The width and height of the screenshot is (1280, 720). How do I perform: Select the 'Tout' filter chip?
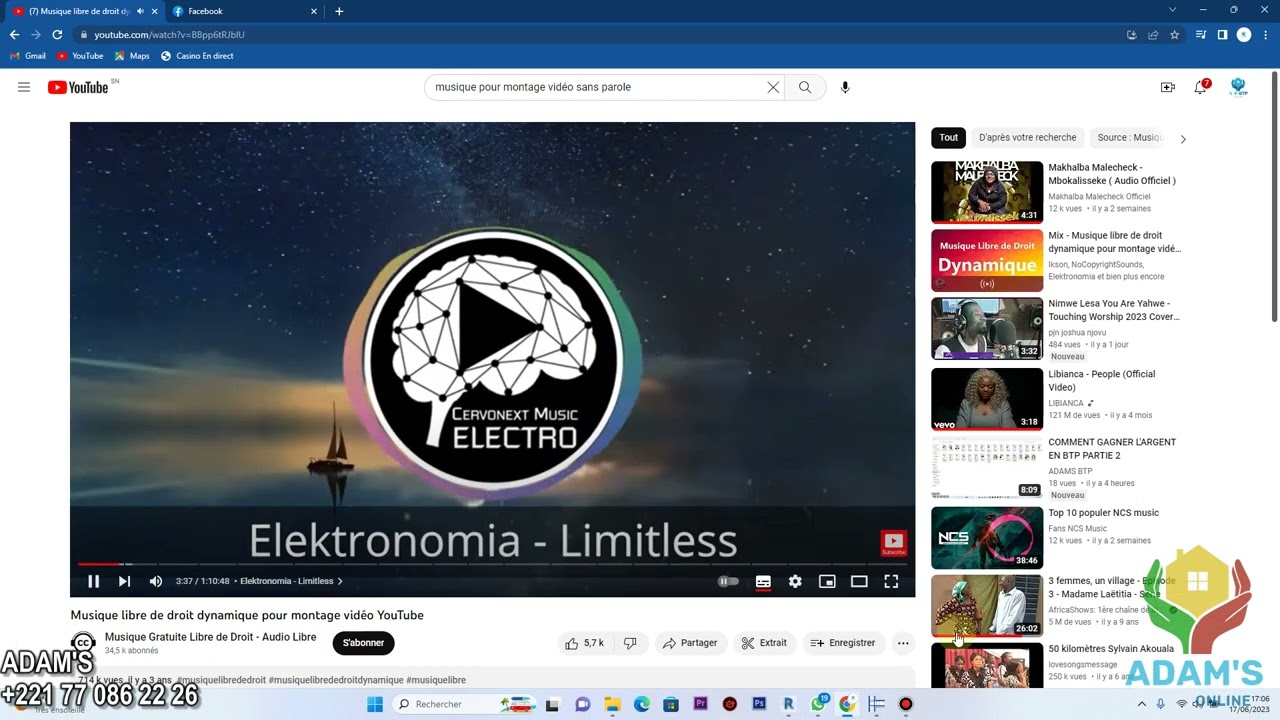949,138
